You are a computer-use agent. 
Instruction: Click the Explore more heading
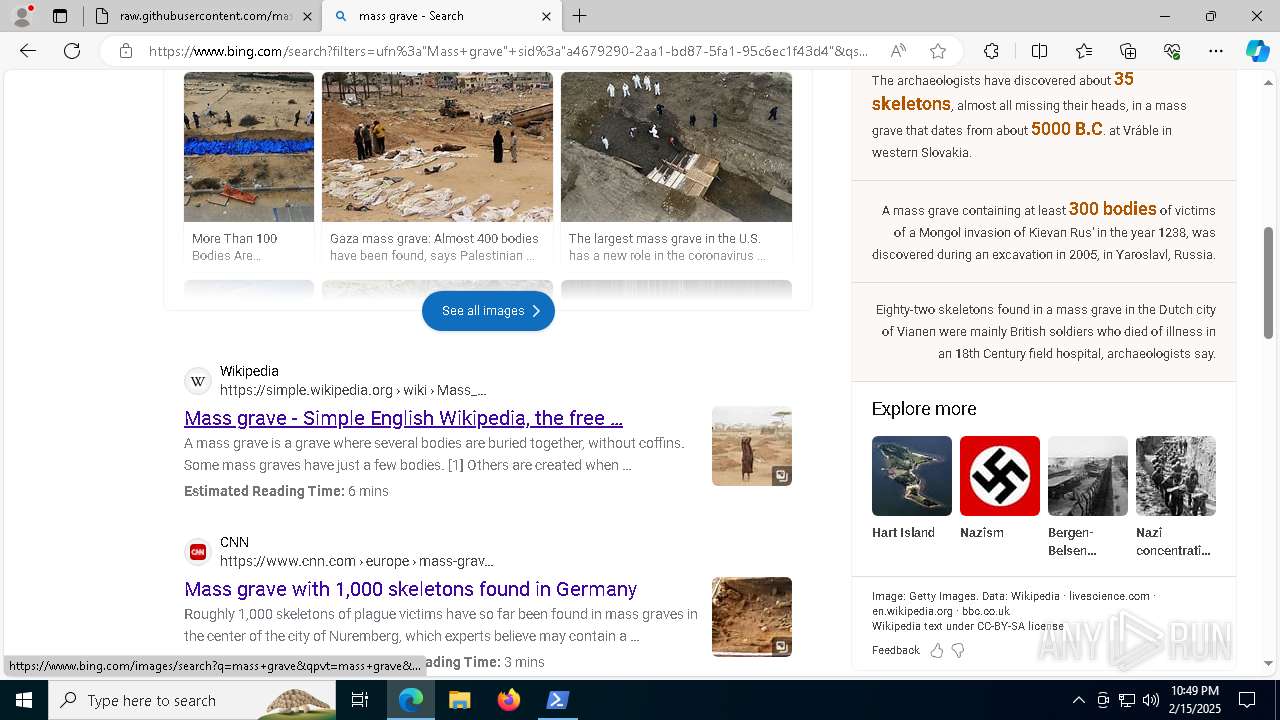(x=924, y=409)
